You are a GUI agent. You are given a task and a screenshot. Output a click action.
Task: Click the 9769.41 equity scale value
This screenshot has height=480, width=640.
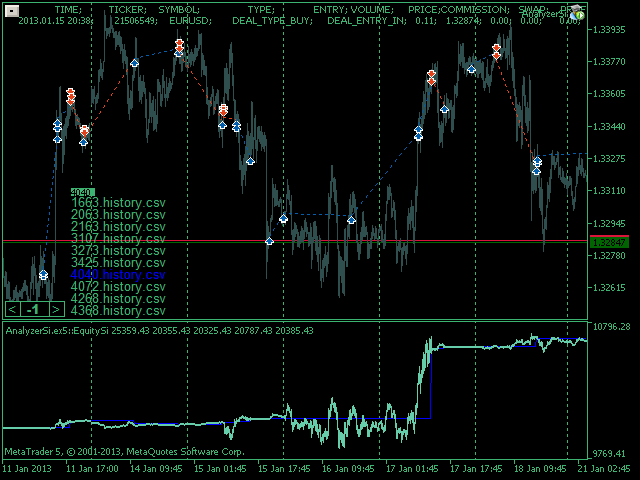(609, 454)
